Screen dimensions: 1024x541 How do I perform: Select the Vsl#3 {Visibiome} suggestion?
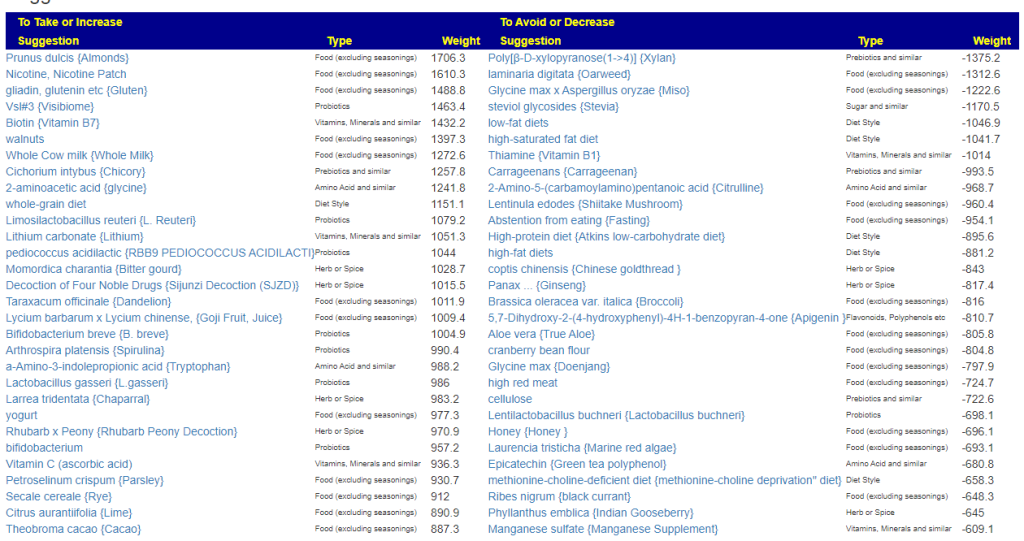pos(50,107)
